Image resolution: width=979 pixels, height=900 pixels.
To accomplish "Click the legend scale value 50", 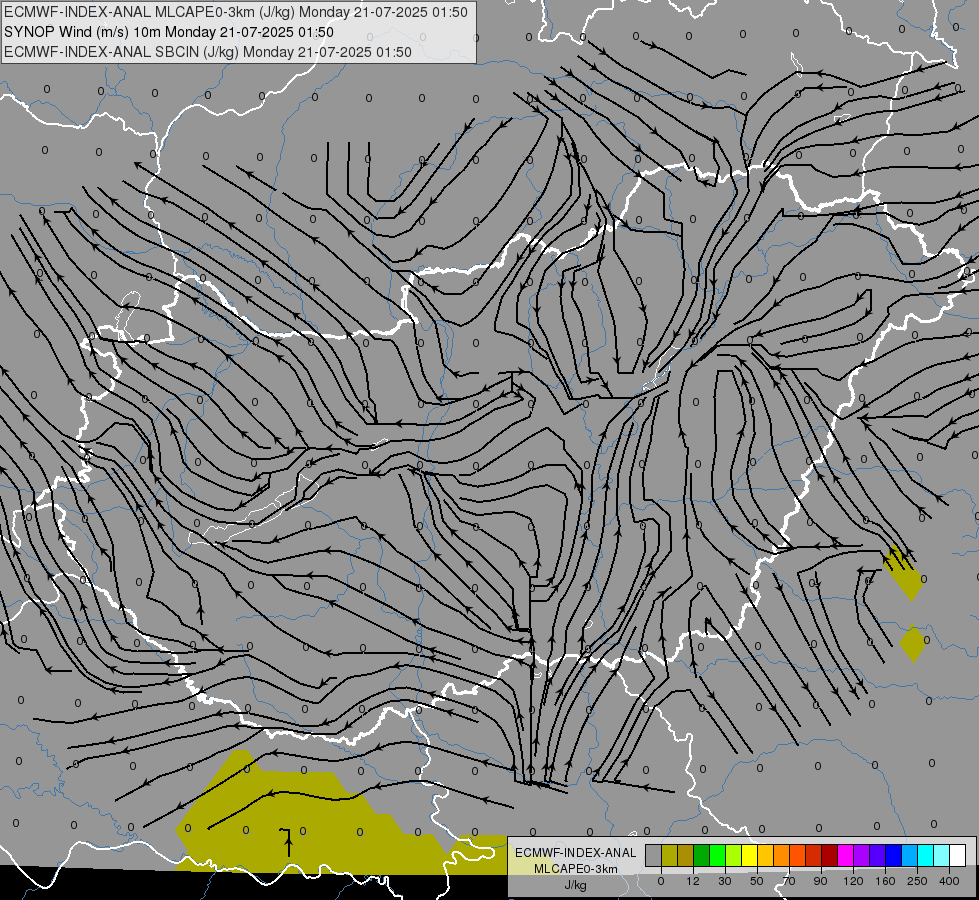I will (x=757, y=881).
